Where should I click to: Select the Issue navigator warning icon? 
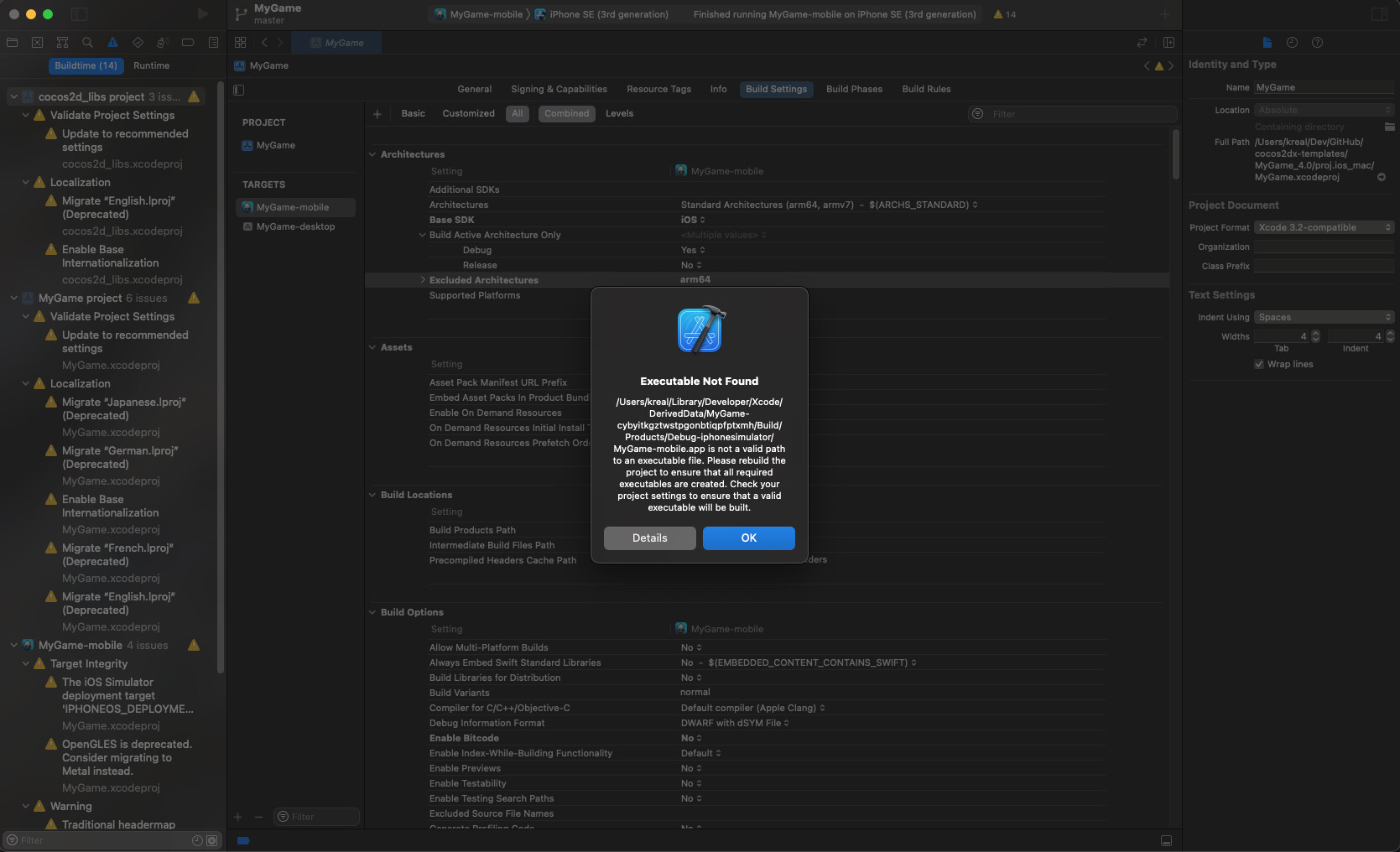coord(112,42)
